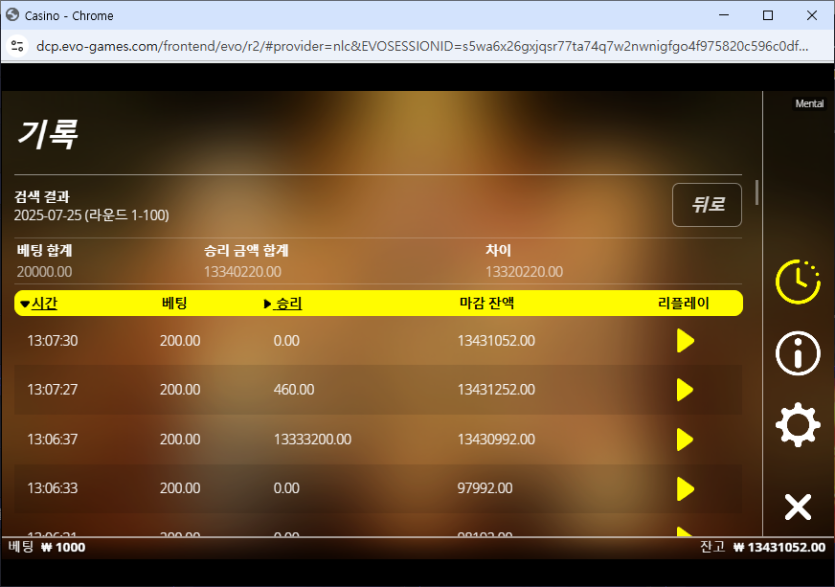
Task: Play replay for the 13:06:33 round
Action: 685,488
